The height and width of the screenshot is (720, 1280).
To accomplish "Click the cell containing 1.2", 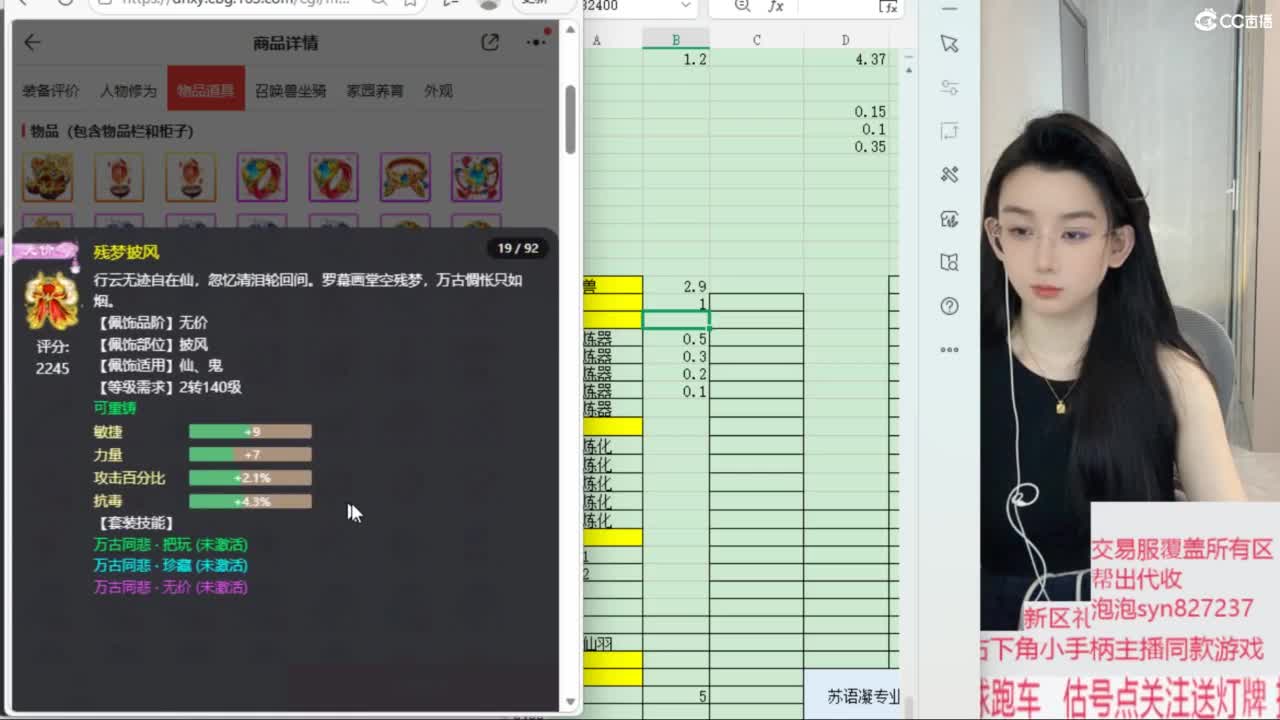I will click(x=676, y=59).
